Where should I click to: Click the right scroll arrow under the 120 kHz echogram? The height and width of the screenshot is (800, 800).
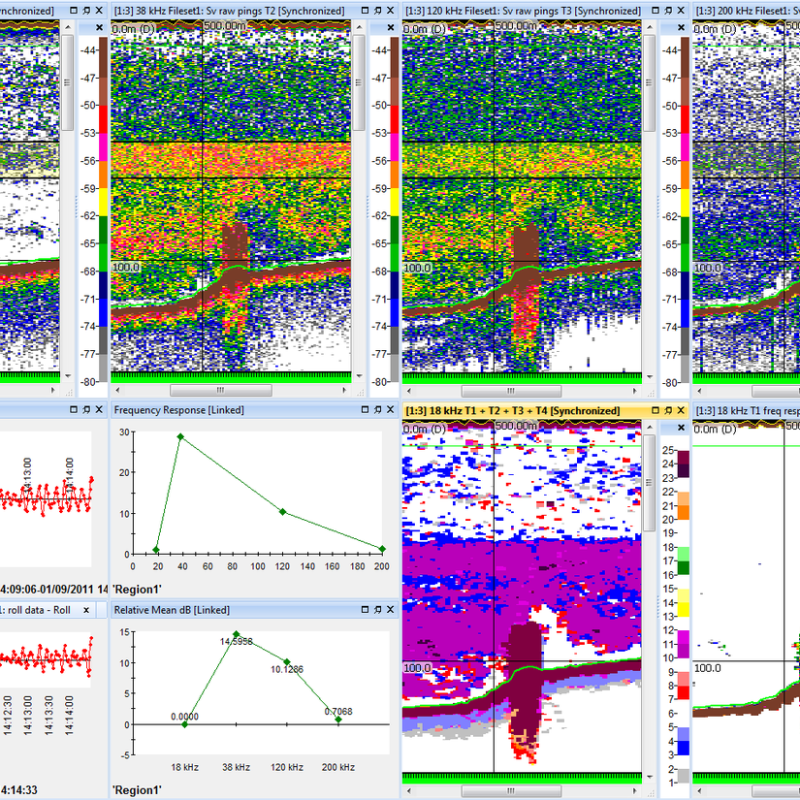click(636, 390)
